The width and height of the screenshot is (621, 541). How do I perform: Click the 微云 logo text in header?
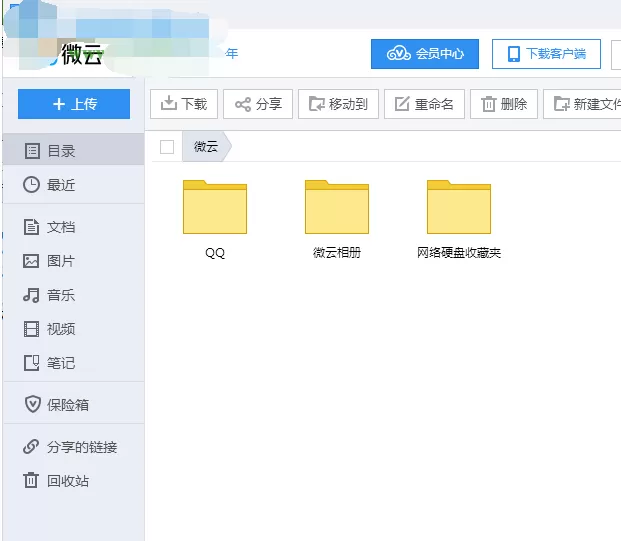click(82, 54)
